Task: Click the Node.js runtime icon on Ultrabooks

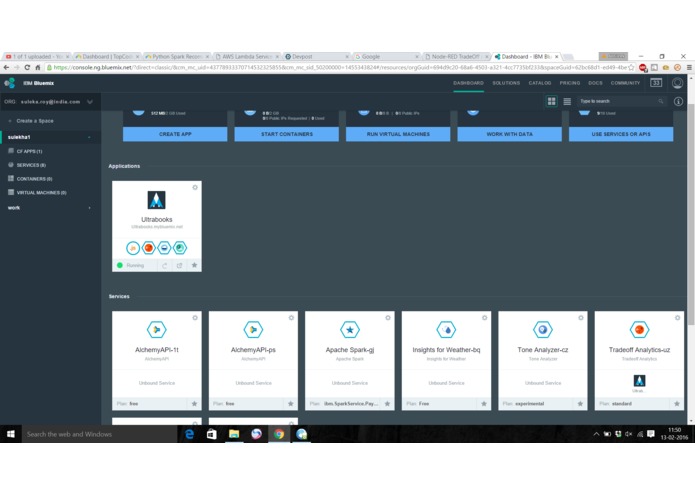Action: (x=133, y=248)
